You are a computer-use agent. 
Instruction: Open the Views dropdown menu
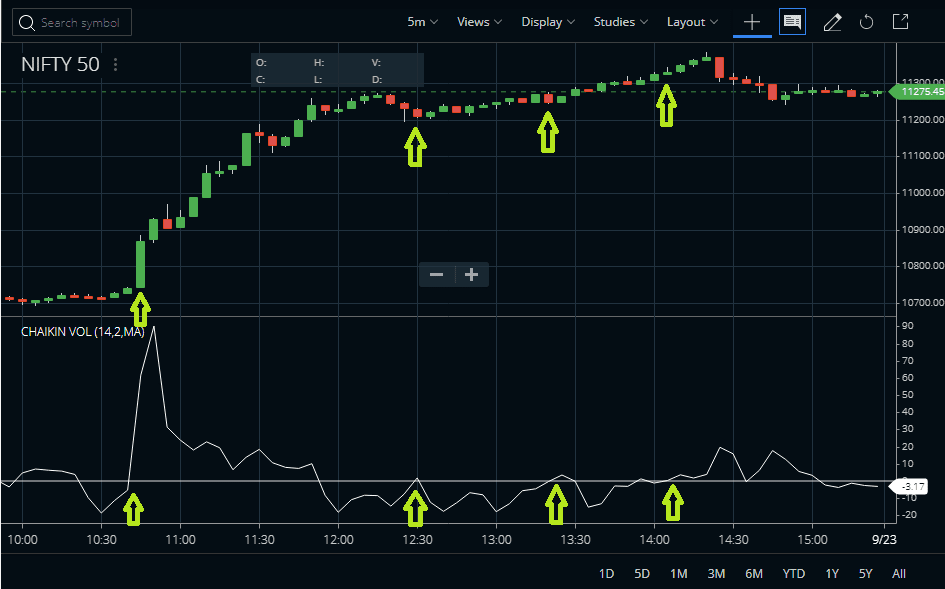point(479,22)
